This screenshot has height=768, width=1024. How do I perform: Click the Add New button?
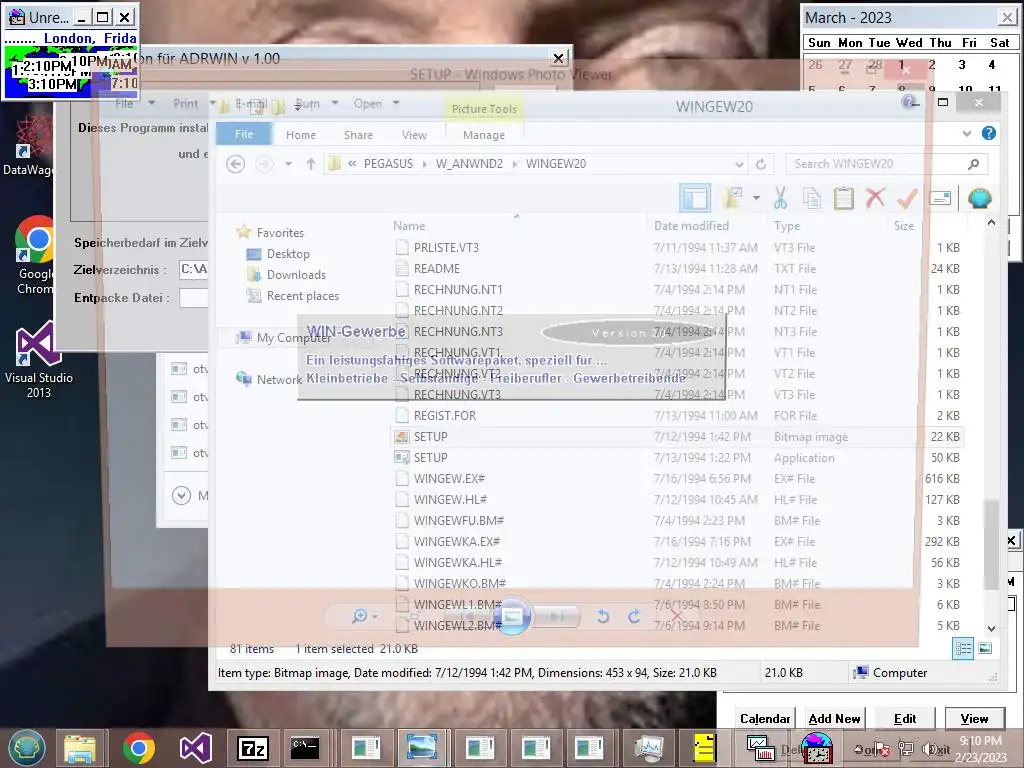point(834,718)
